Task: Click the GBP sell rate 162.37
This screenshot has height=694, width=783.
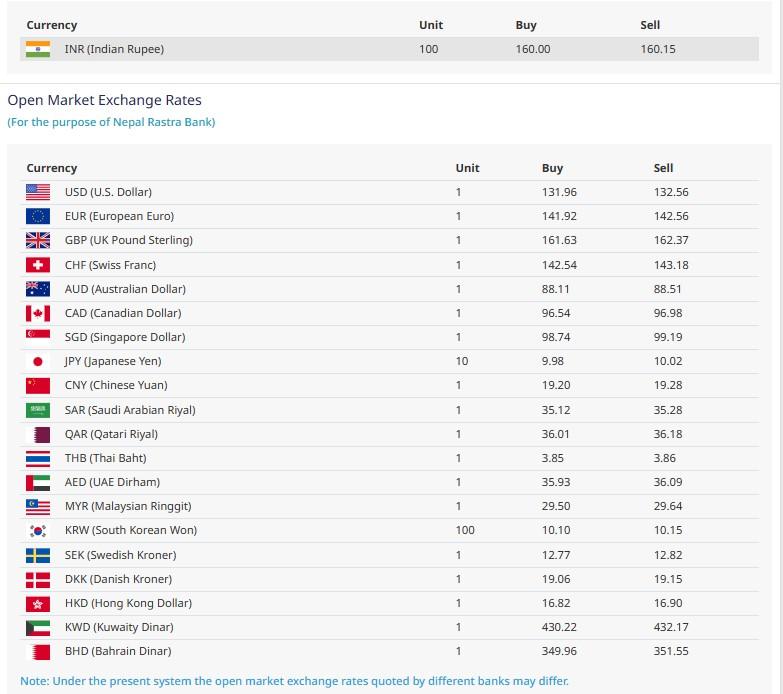Action: click(671, 240)
